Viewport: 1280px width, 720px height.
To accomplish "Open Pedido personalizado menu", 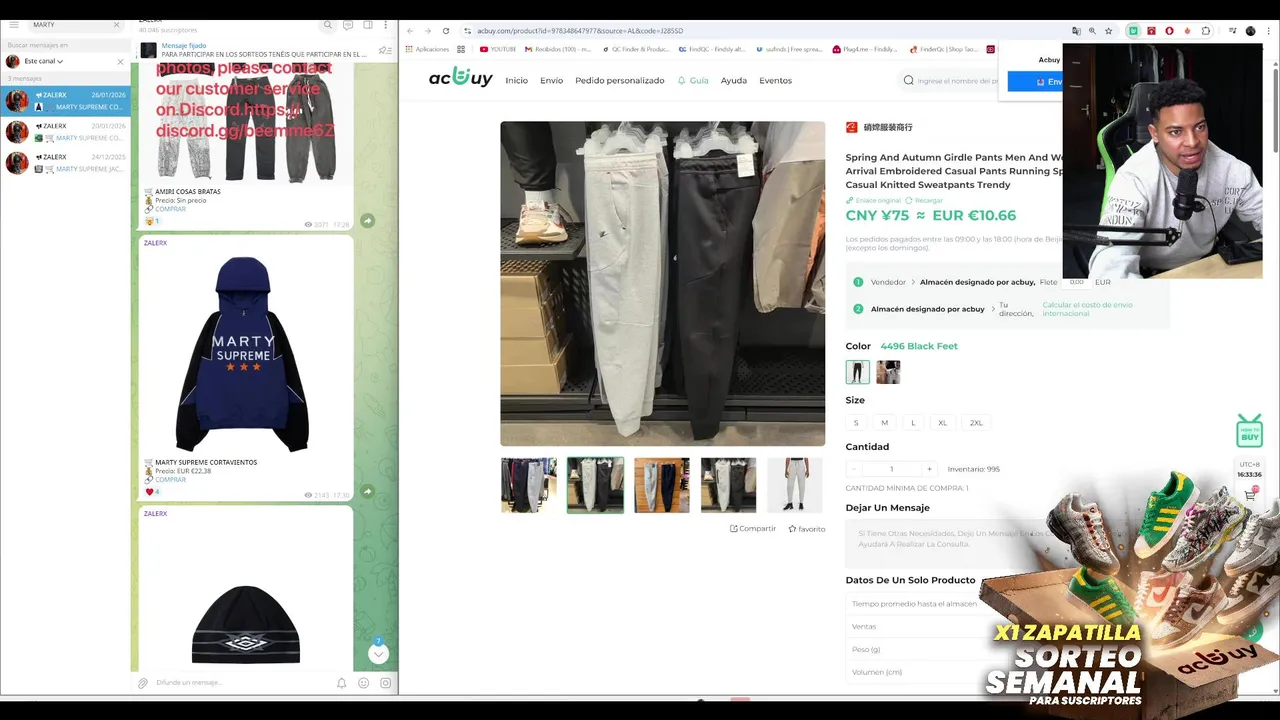I will [x=619, y=80].
